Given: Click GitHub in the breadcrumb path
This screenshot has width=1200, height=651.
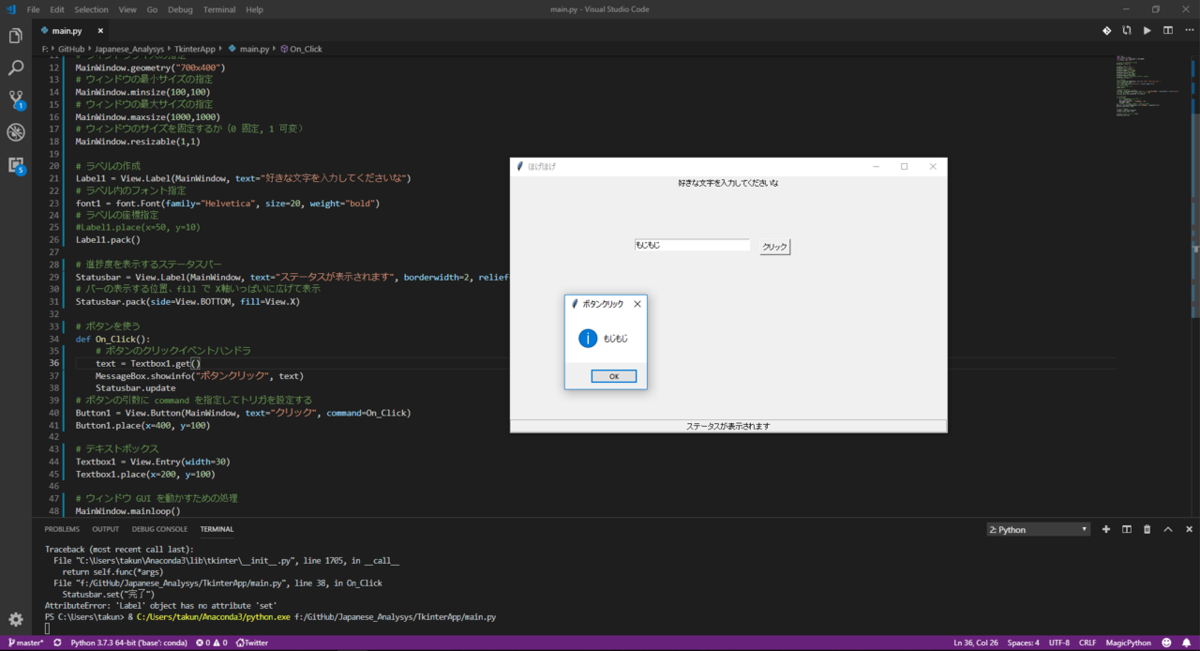Looking at the screenshot, I should click(71, 48).
